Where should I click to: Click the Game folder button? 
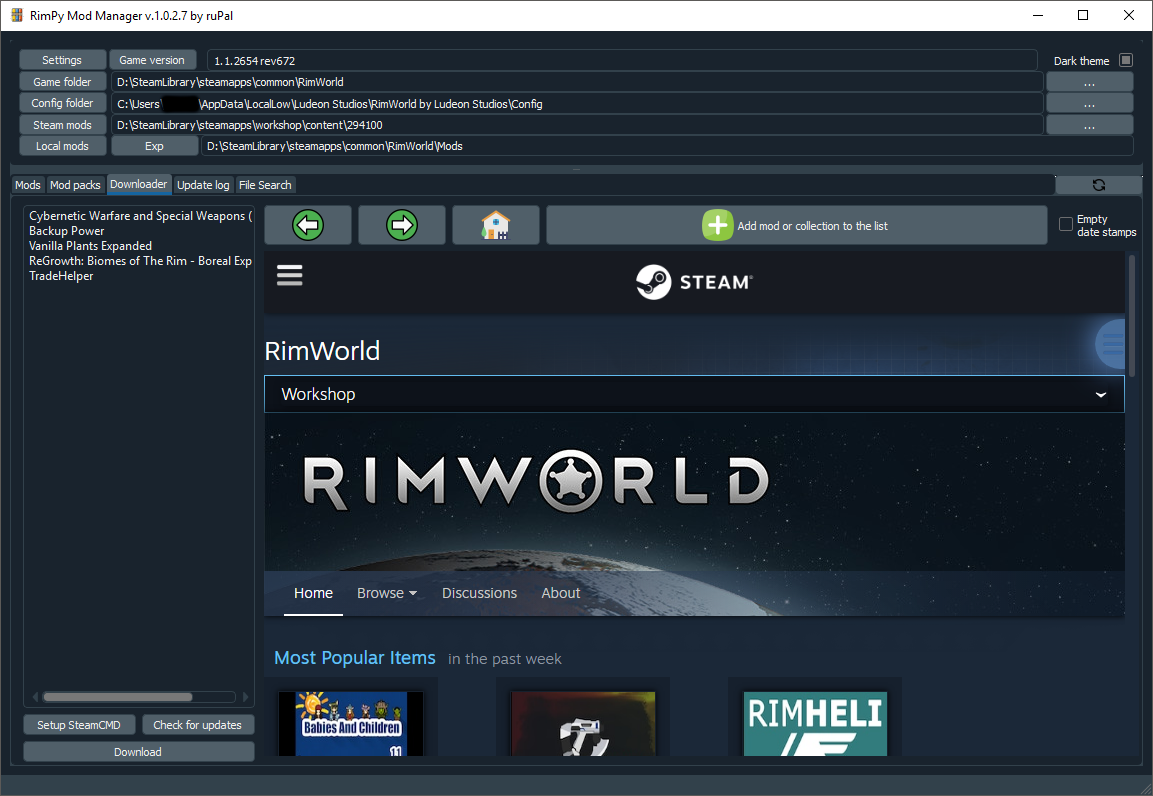63,82
